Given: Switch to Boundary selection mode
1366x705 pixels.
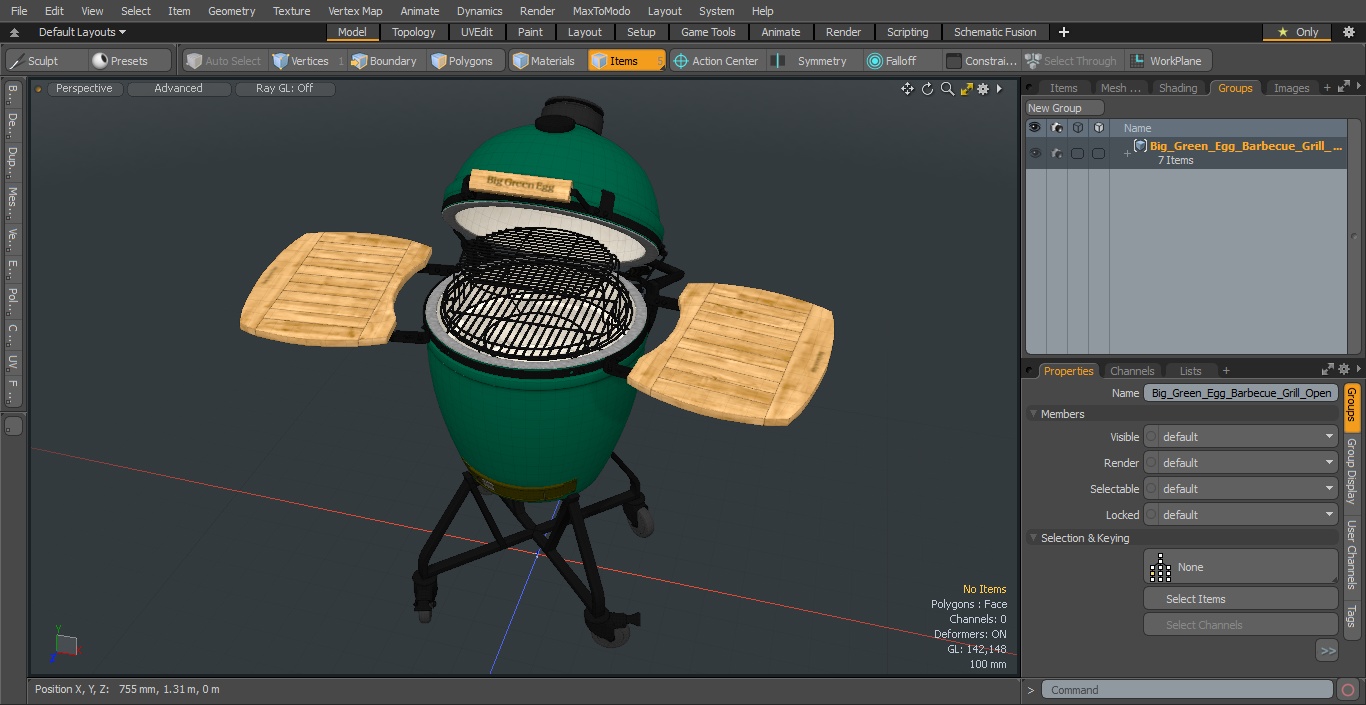Looking at the screenshot, I should pos(384,61).
